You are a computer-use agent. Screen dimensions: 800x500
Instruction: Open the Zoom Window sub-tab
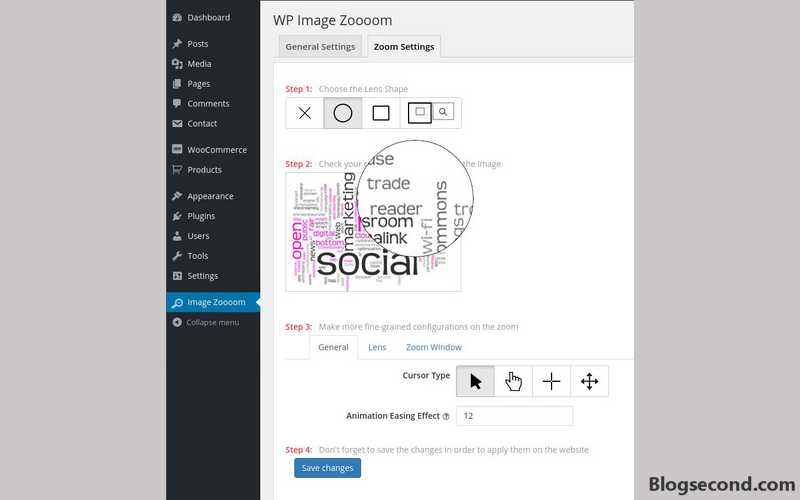point(434,347)
